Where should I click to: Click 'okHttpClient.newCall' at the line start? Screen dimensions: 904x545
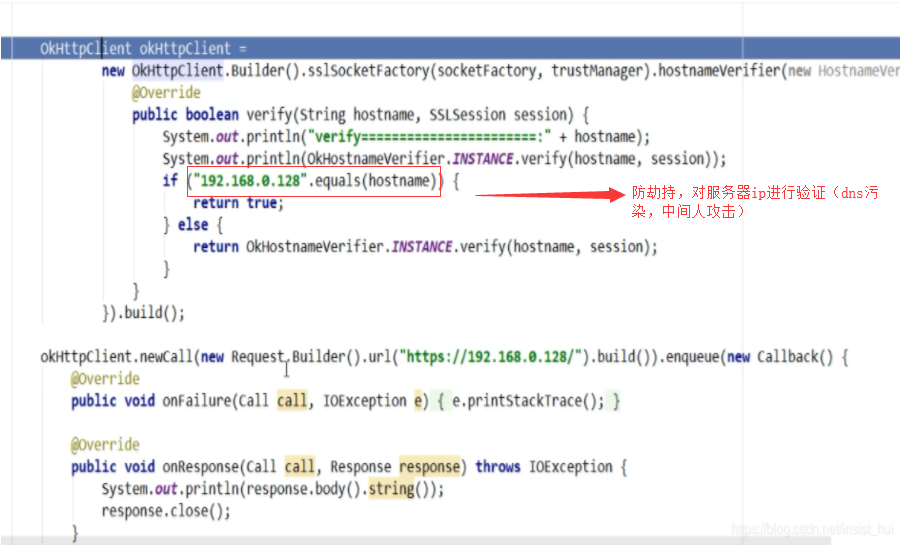tap(116, 356)
